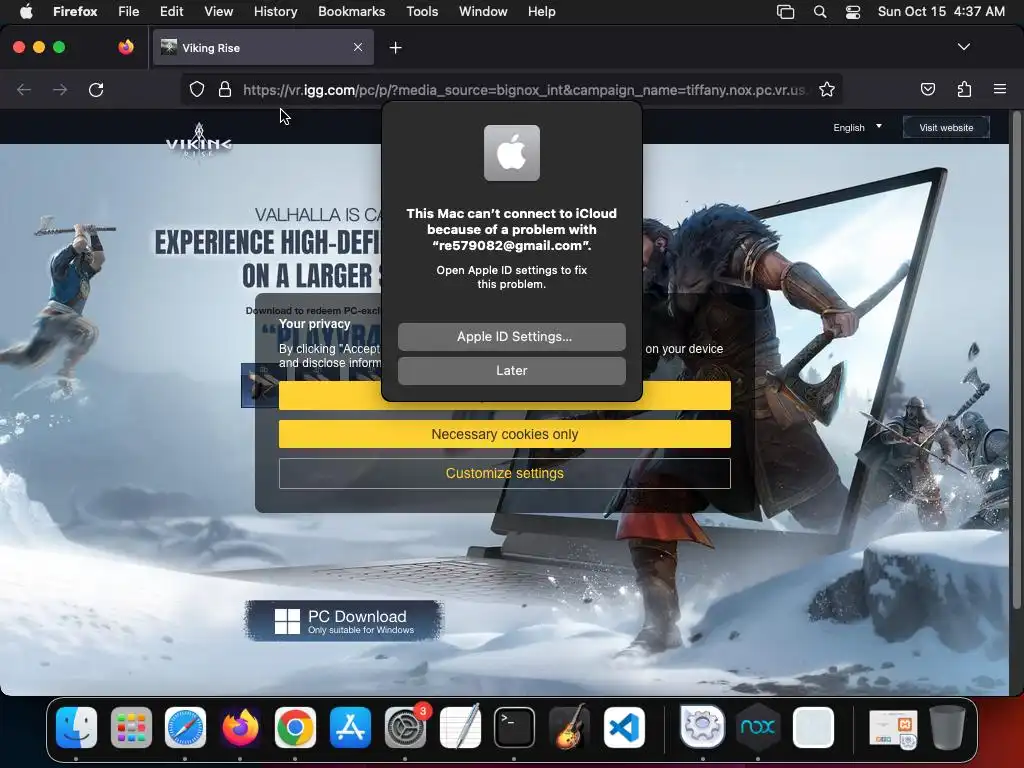Open a new tab with plus button

395,48
